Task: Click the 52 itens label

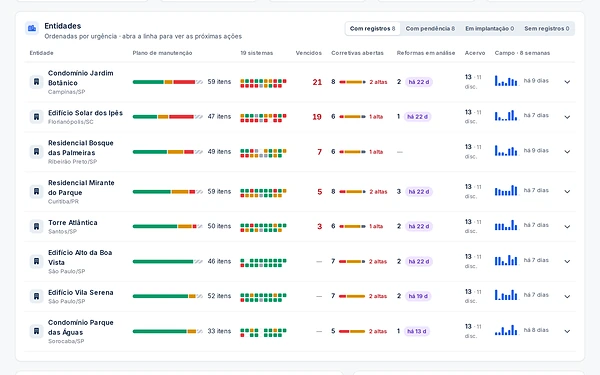Action: (219, 296)
